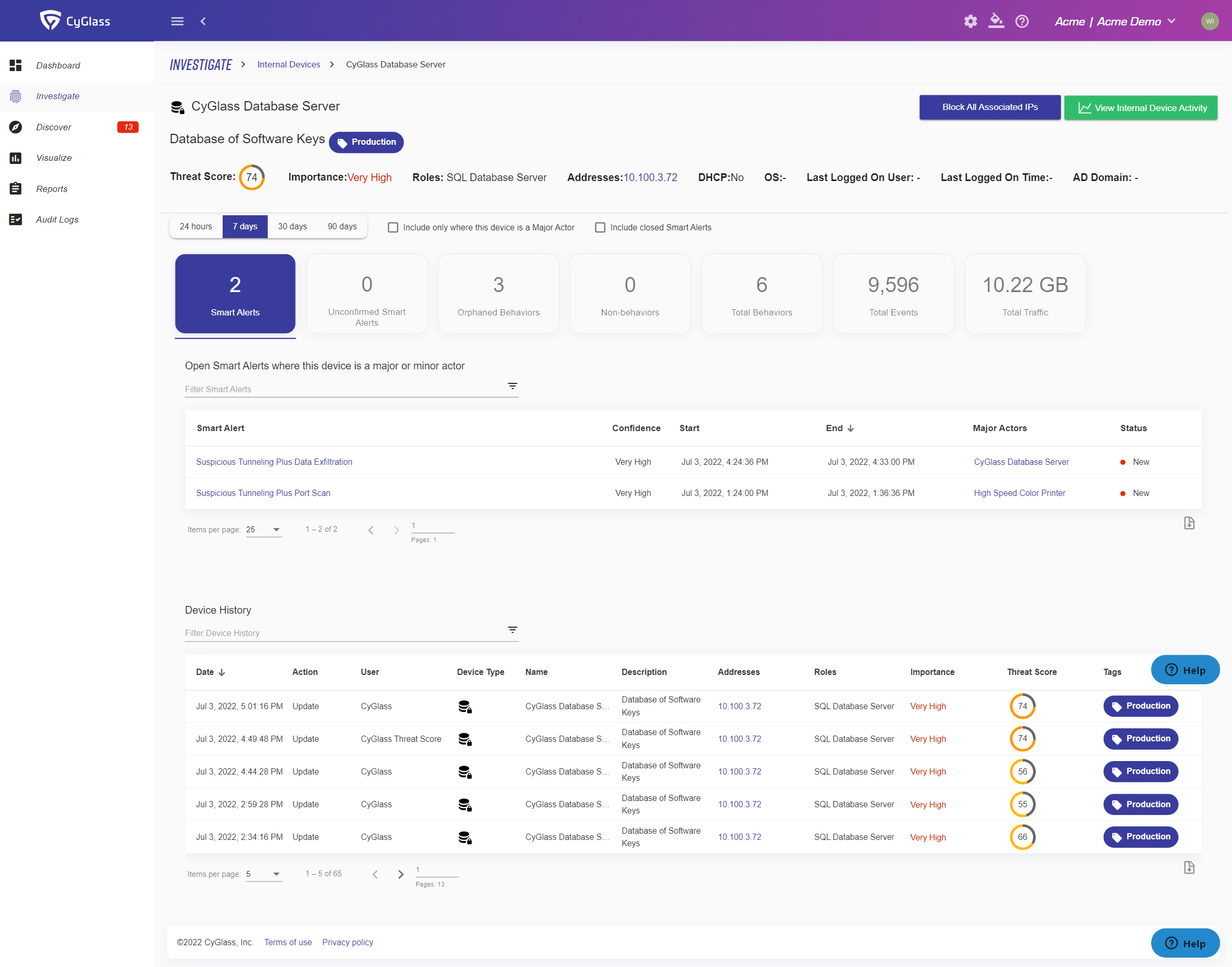Sort Smart Alerts by Start column
Screen dimensions: 1232x967
click(689, 428)
